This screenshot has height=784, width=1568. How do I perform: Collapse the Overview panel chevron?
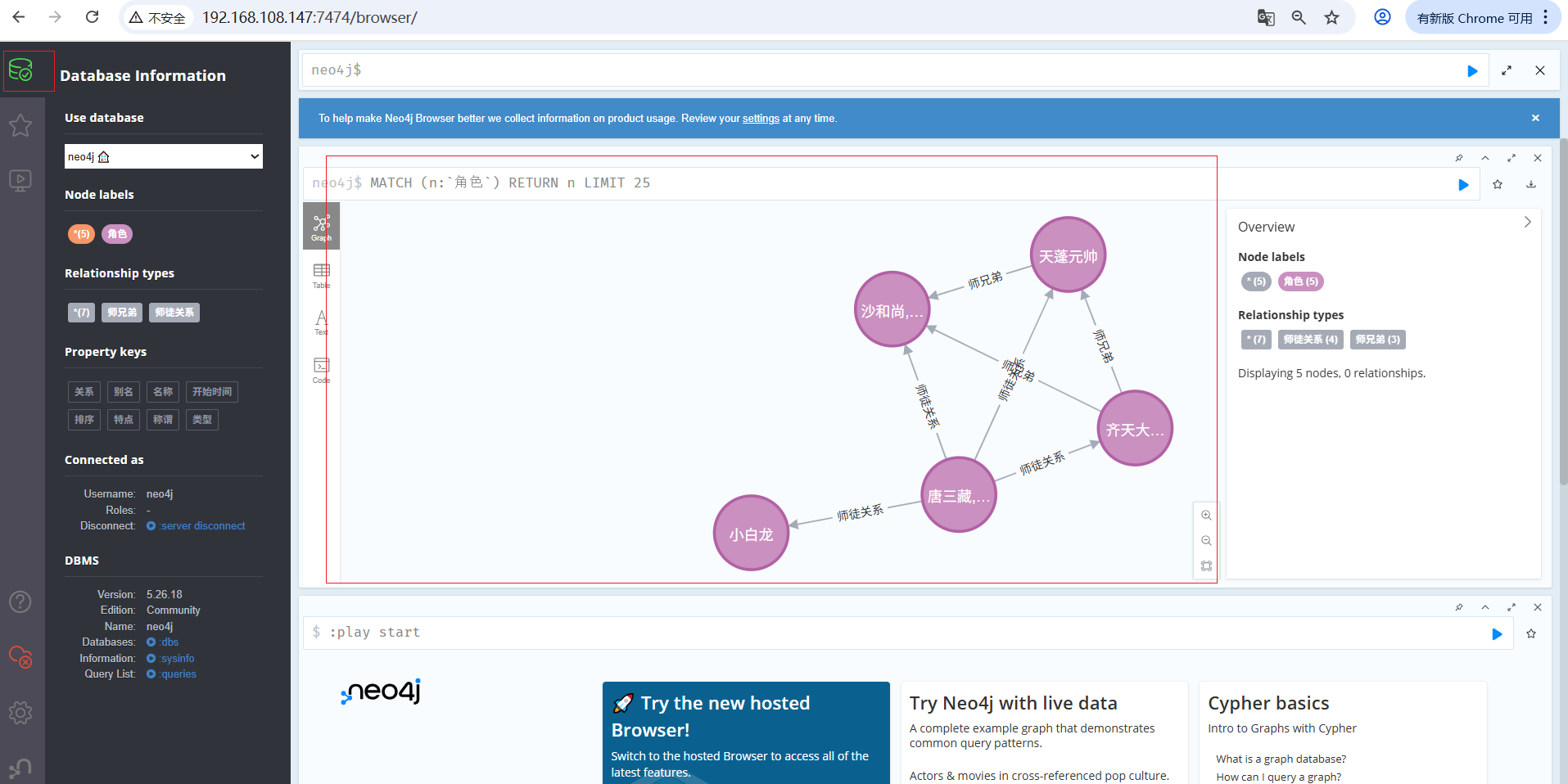[1527, 222]
